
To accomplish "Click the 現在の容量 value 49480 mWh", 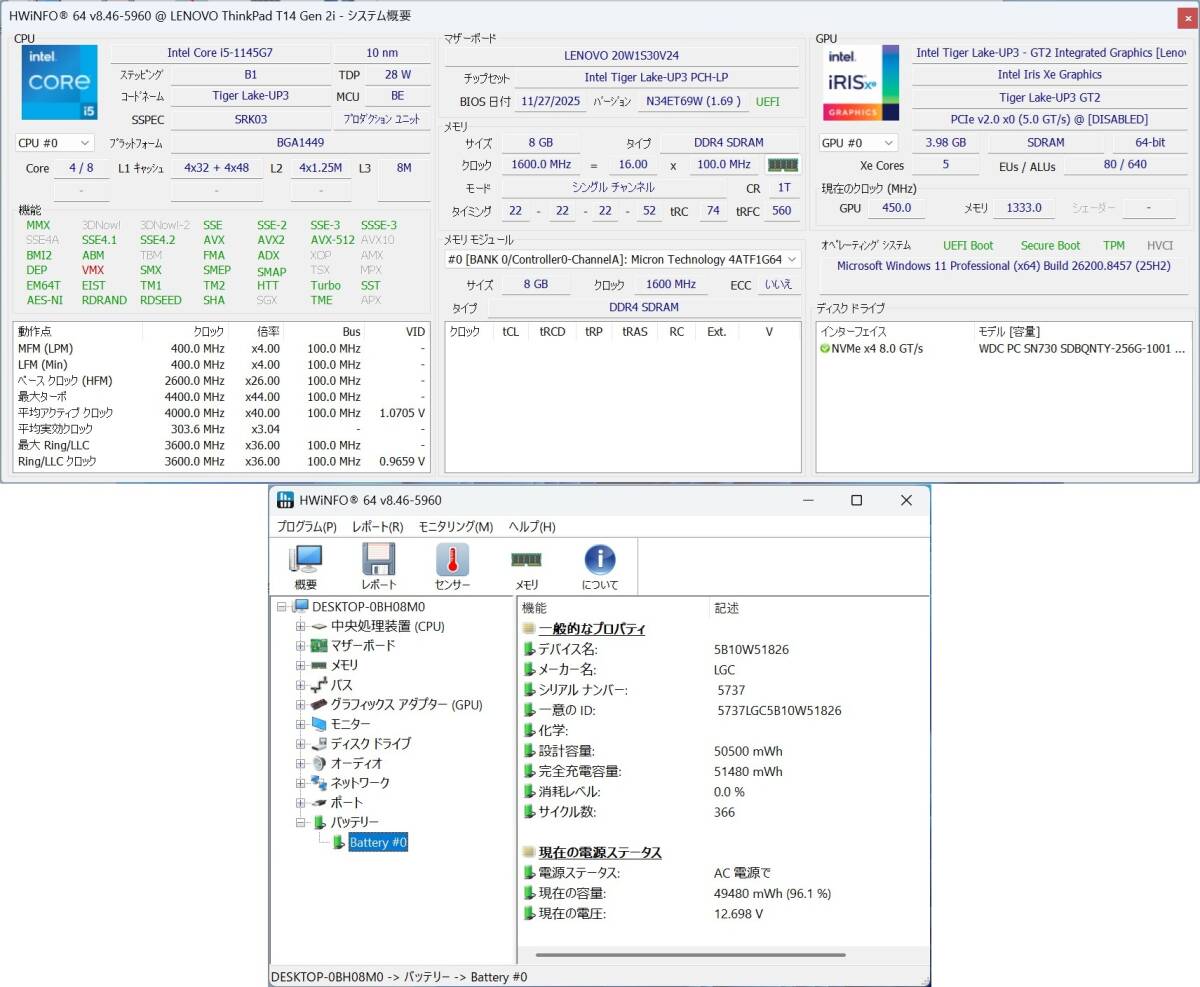I will pyautogui.click(x=772, y=894).
